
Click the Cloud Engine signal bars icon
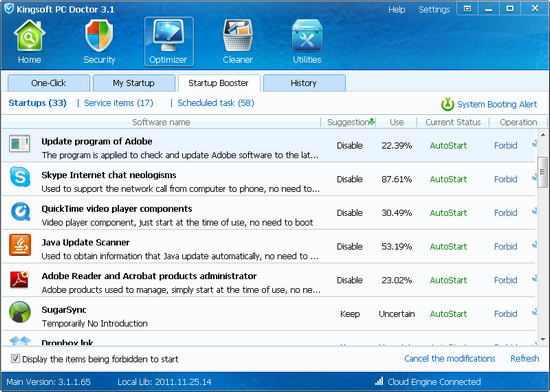[379, 381]
